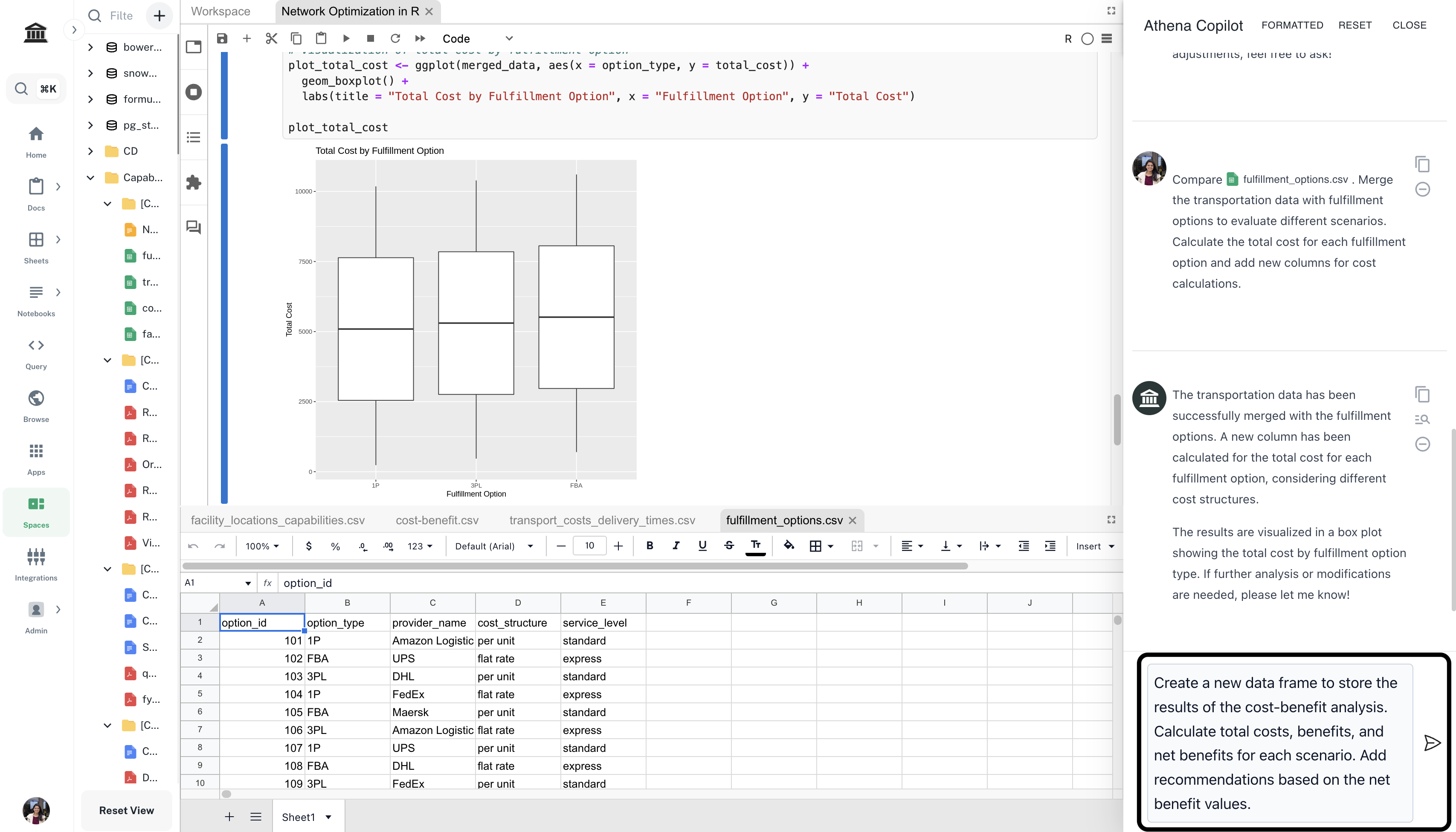The height and width of the screenshot is (832, 1456).
Task: Expand the CD folder in file tree
Action: [x=90, y=151]
